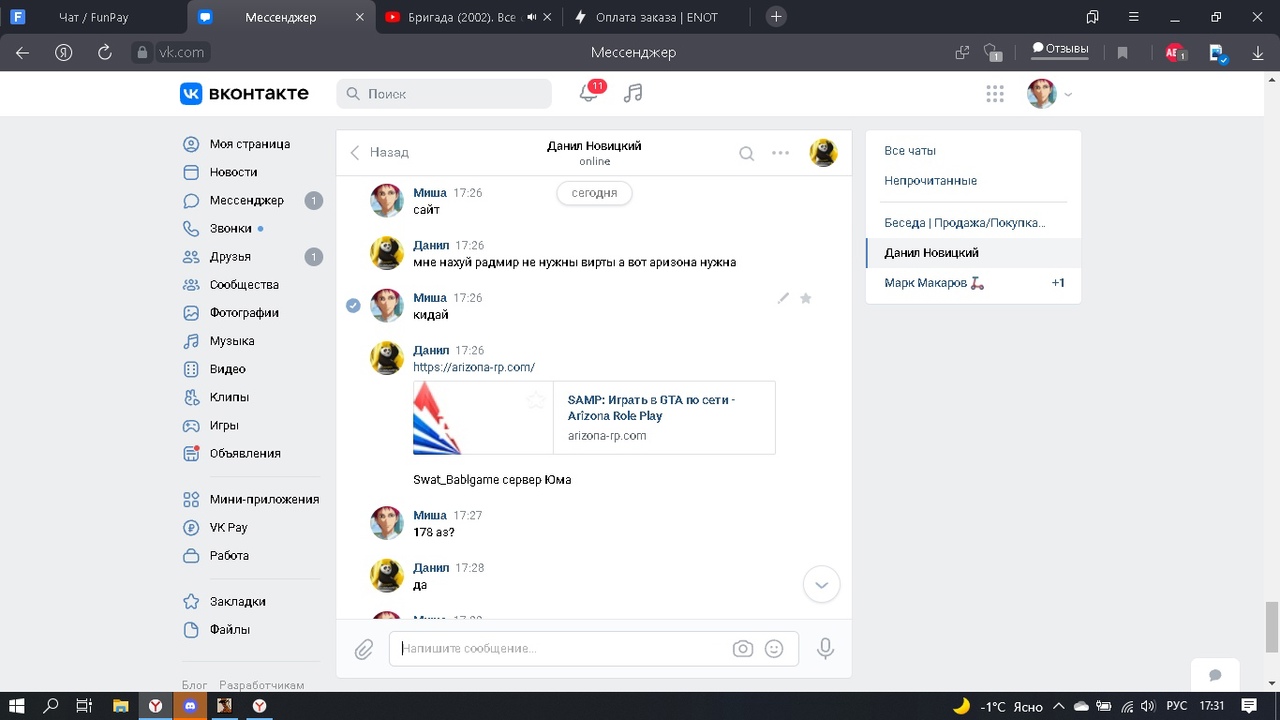Toggle the selected message checkmark for кидай
Viewport: 1280px width, 720px height.
tap(353, 305)
